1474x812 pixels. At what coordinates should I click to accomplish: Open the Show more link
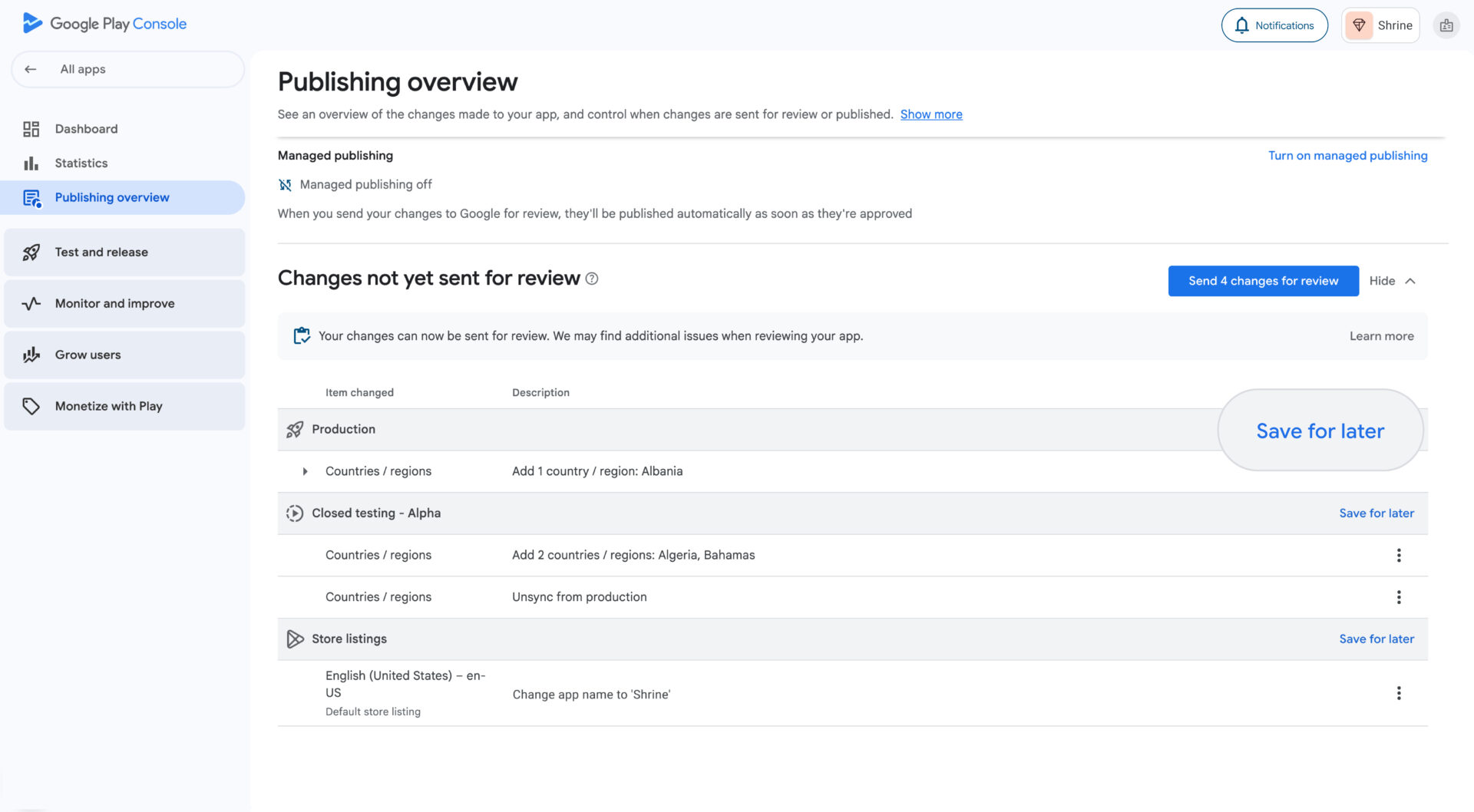[x=930, y=114]
